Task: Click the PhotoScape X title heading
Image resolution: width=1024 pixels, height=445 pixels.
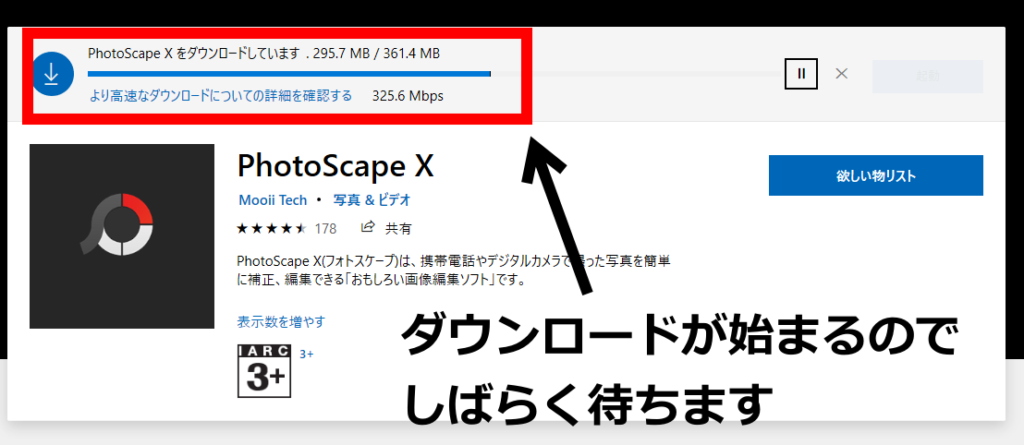Action: (x=335, y=164)
